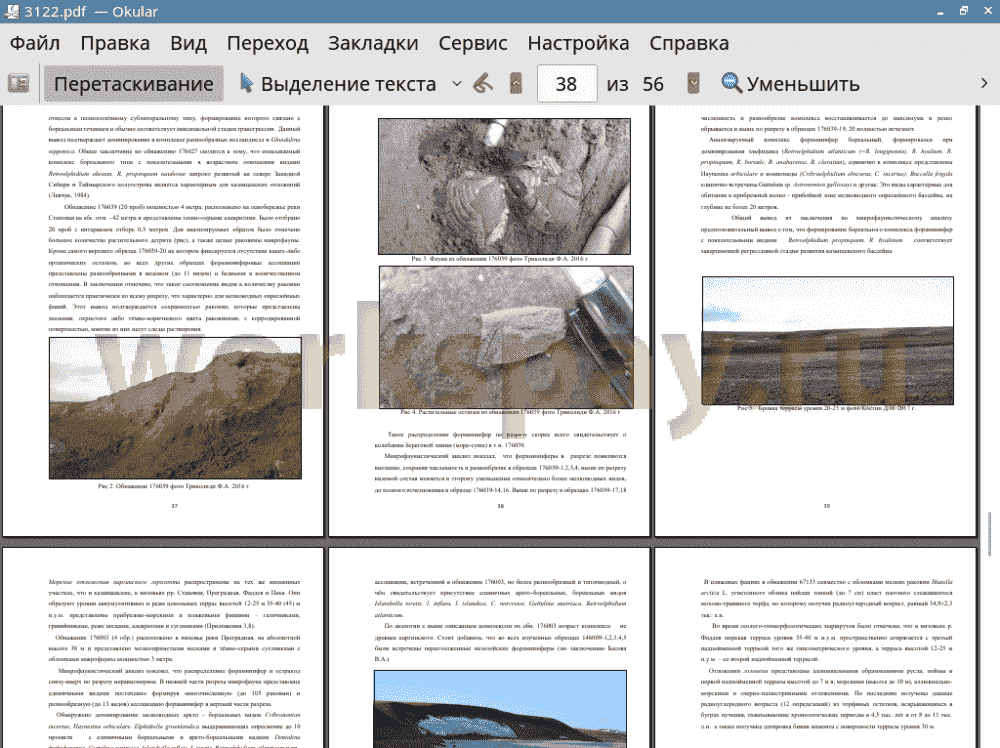
Task: Activate the Перетаскивание browse mode
Action: pyautogui.click(x=133, y=84)
